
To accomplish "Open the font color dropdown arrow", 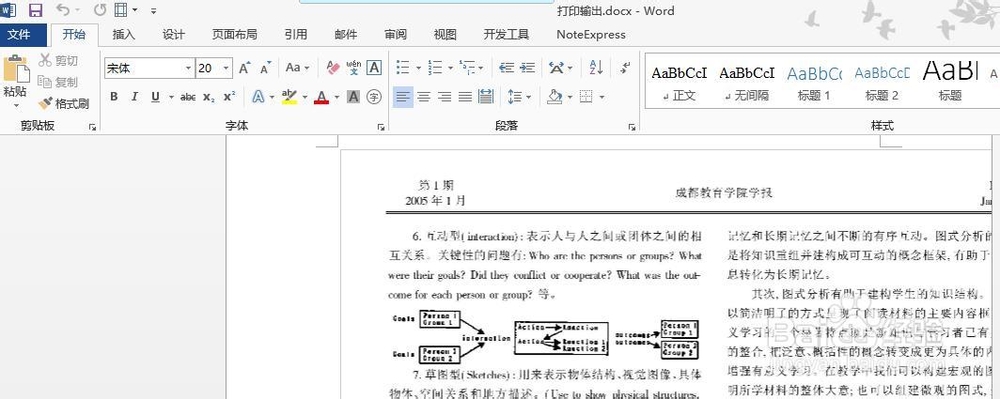I will (x=337, y=98).
